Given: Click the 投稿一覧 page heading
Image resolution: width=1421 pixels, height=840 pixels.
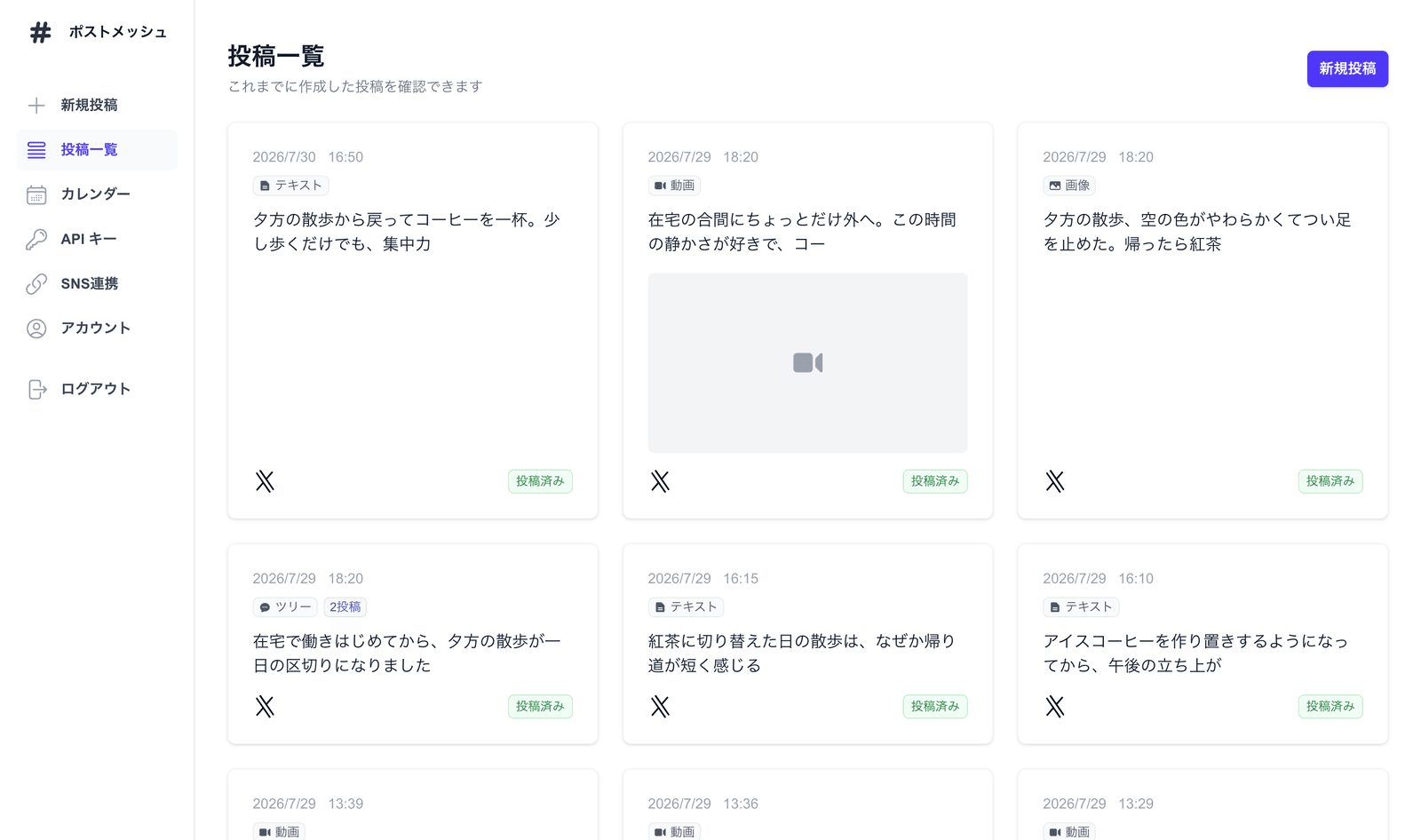Looking at the screenshot, I should (276, 56).
